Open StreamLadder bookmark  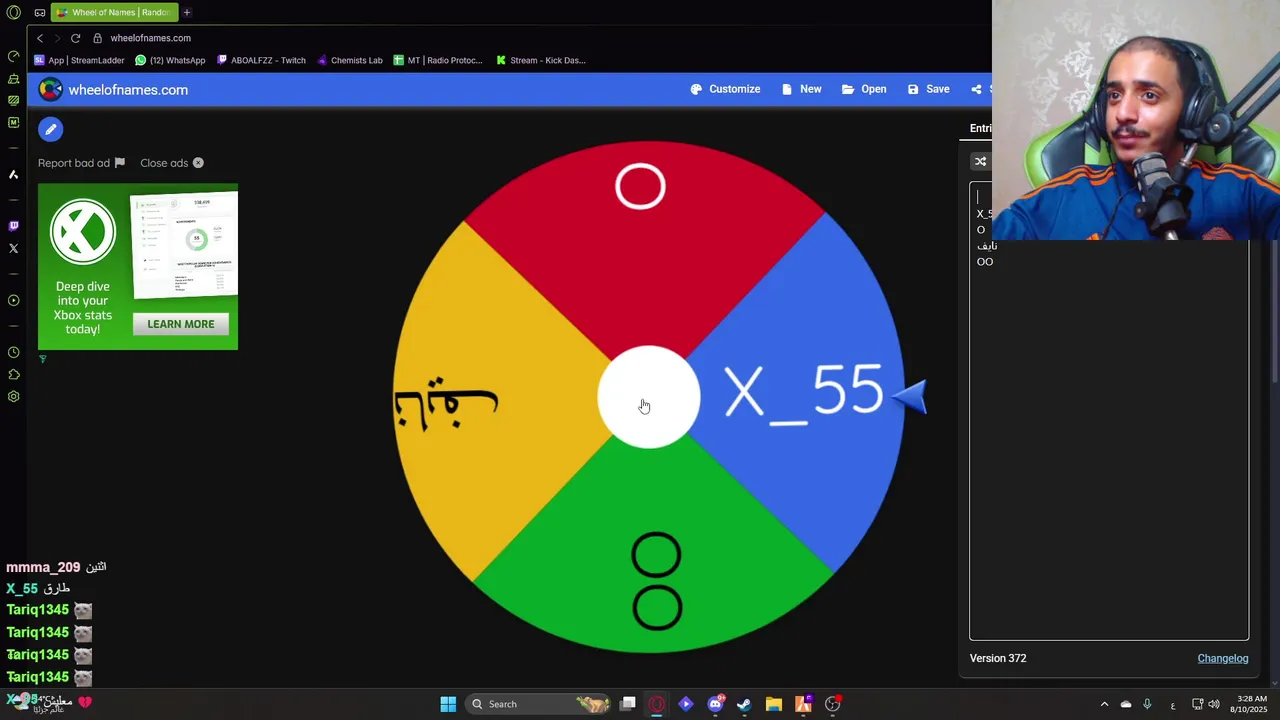click(79, 60)
